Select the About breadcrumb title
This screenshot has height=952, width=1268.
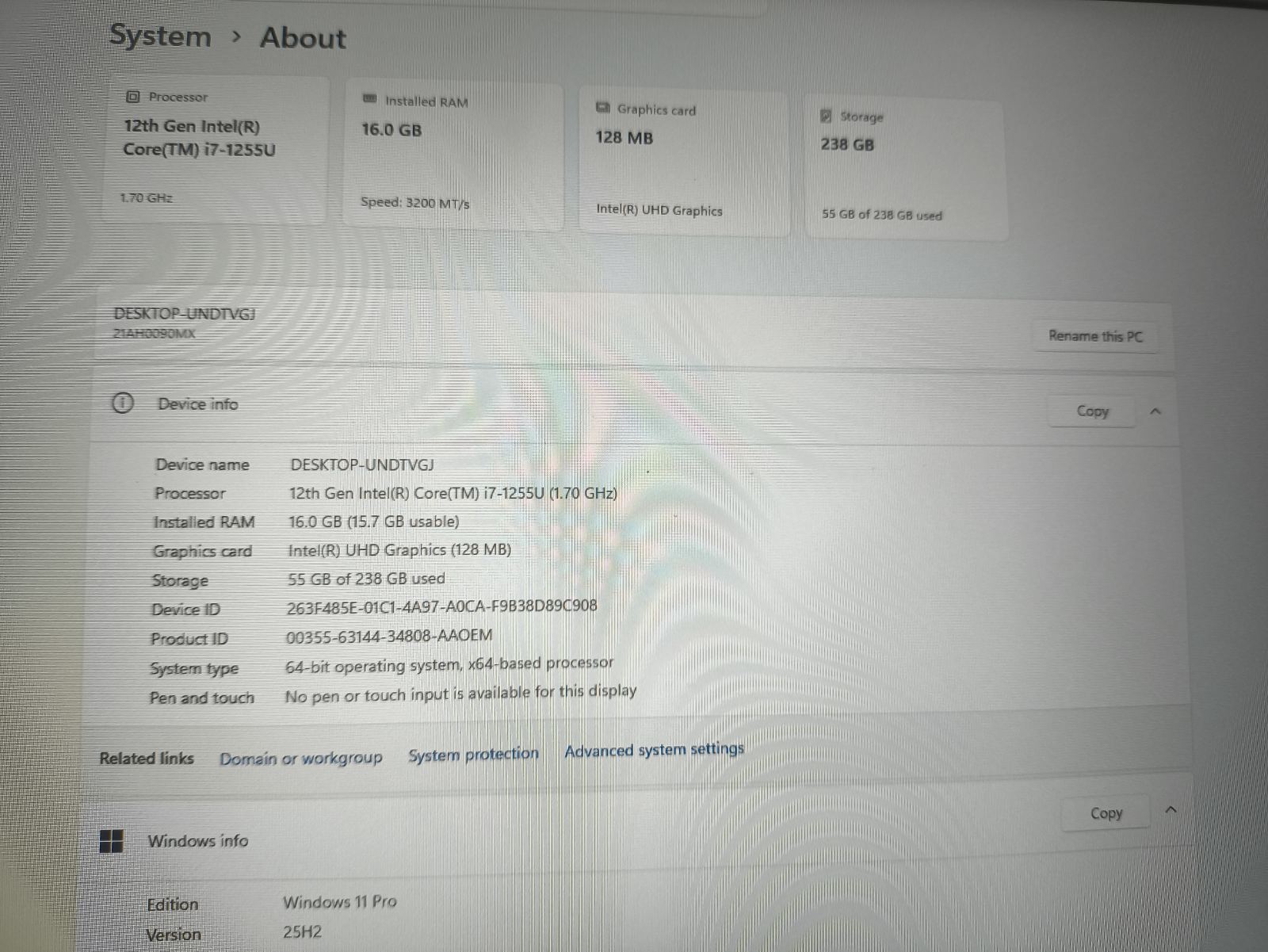pos(303,37)
